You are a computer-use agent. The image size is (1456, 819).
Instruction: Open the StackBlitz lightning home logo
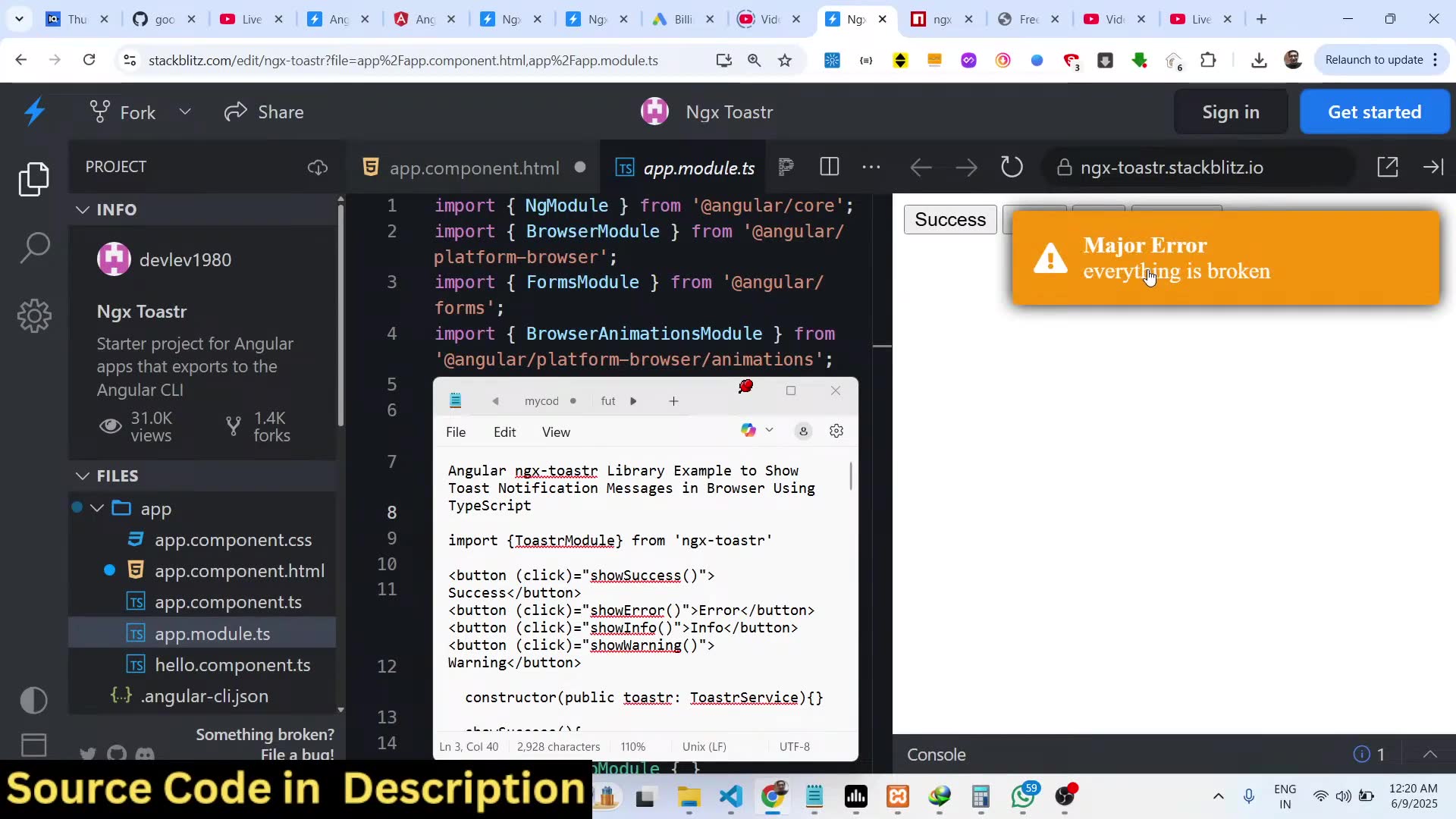[35, 112]
